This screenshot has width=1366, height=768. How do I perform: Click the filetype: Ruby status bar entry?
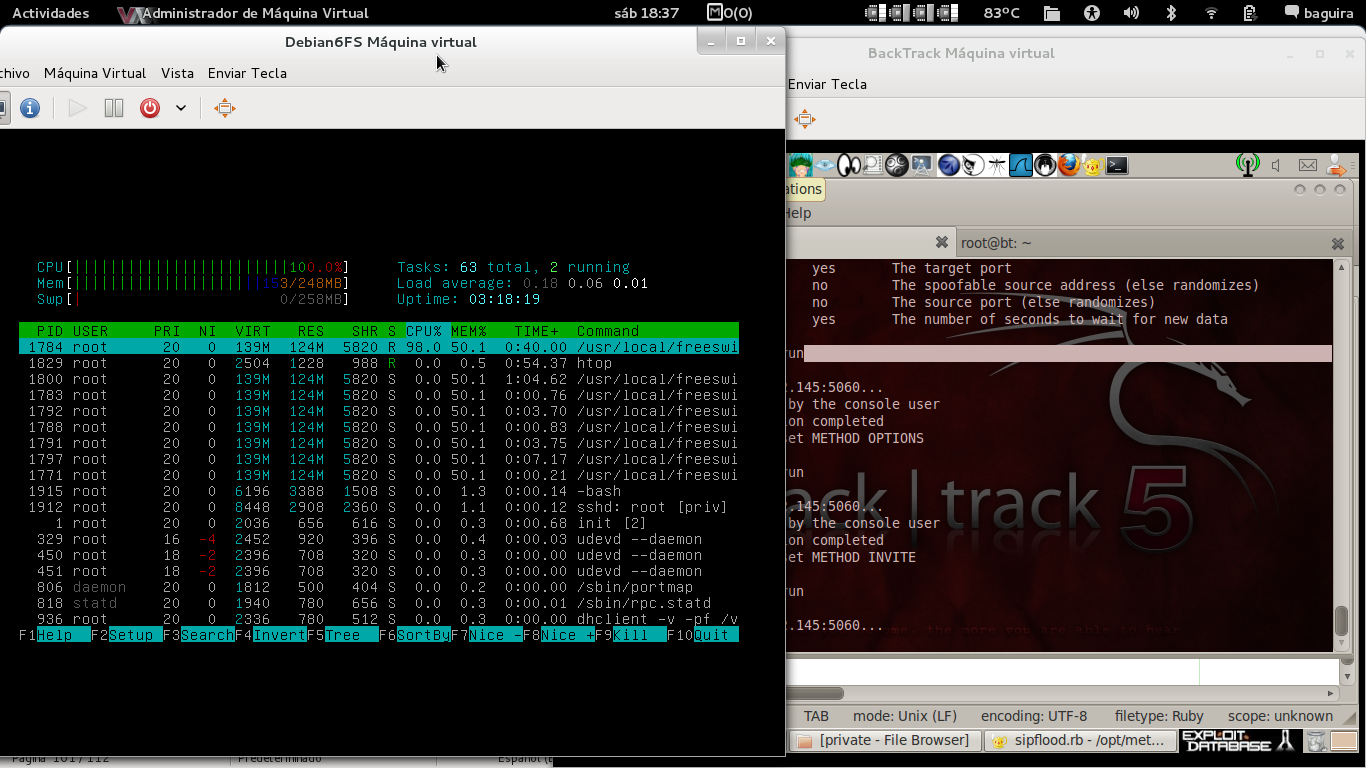click(1159, 716)
